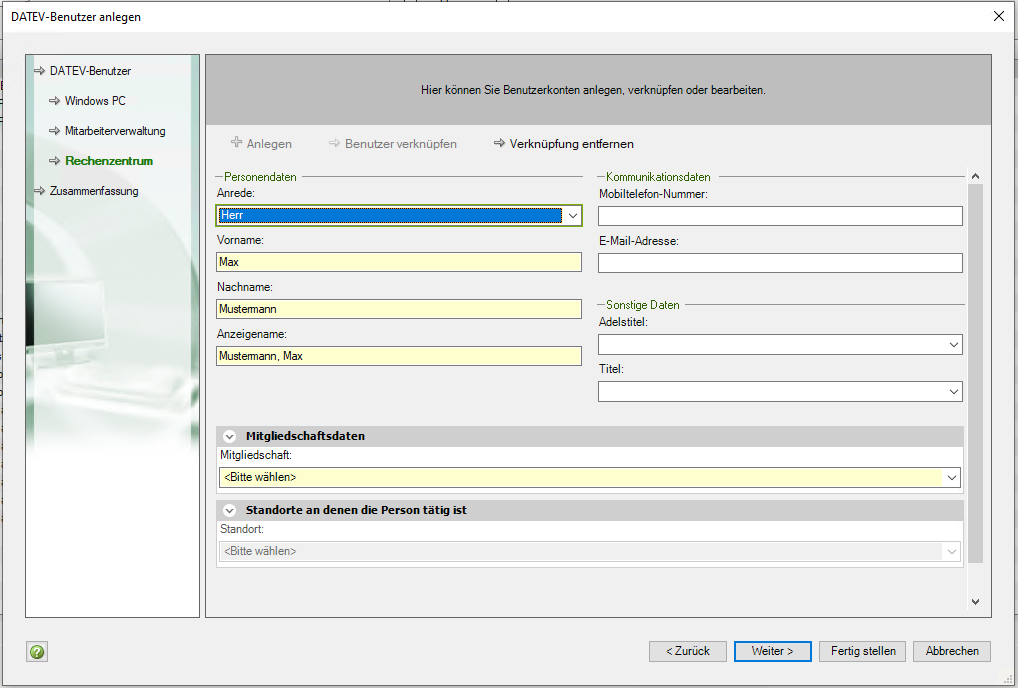Click the arrow icon next to DATEV-Benutzer

coord(40,71)
